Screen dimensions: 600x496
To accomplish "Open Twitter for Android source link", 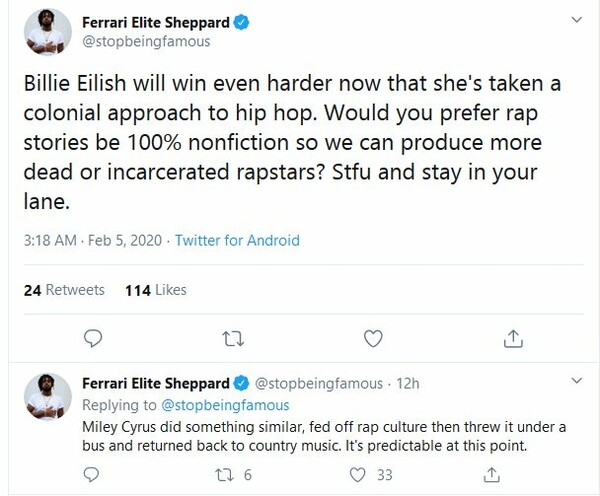I will click(237, 240).
